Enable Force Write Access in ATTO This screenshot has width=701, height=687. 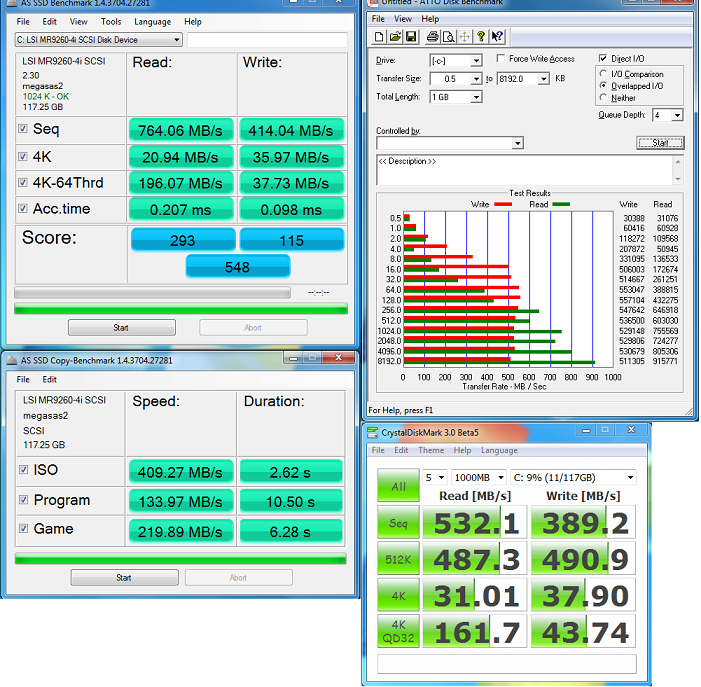pyautogui.click(x=501, y=59)
